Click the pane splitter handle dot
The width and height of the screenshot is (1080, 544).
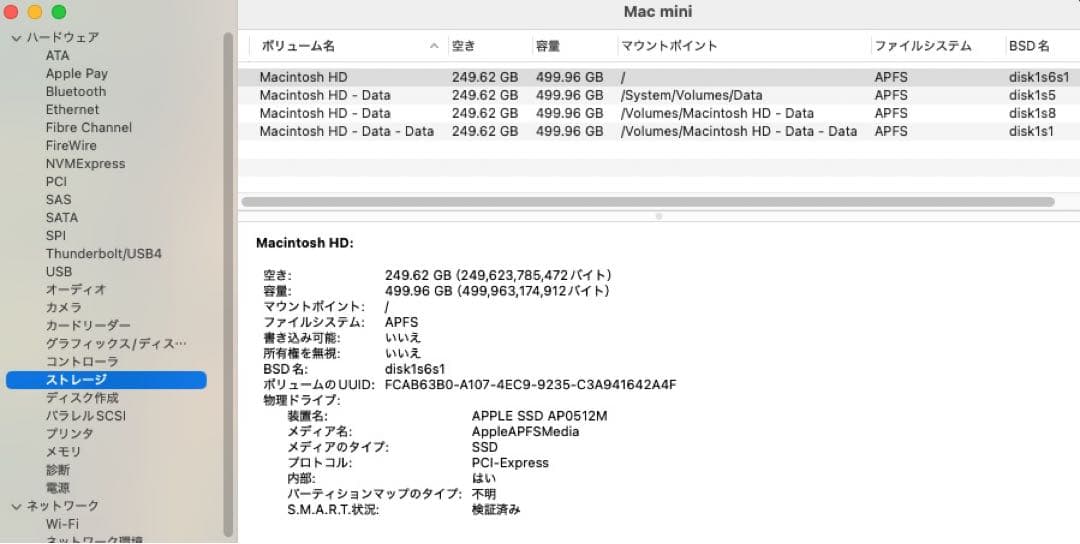658,216
